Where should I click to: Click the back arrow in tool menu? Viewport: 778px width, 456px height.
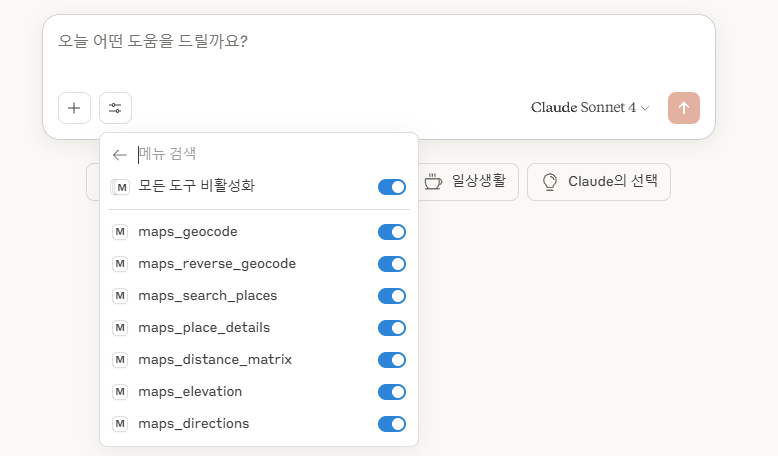coord(120,155)
